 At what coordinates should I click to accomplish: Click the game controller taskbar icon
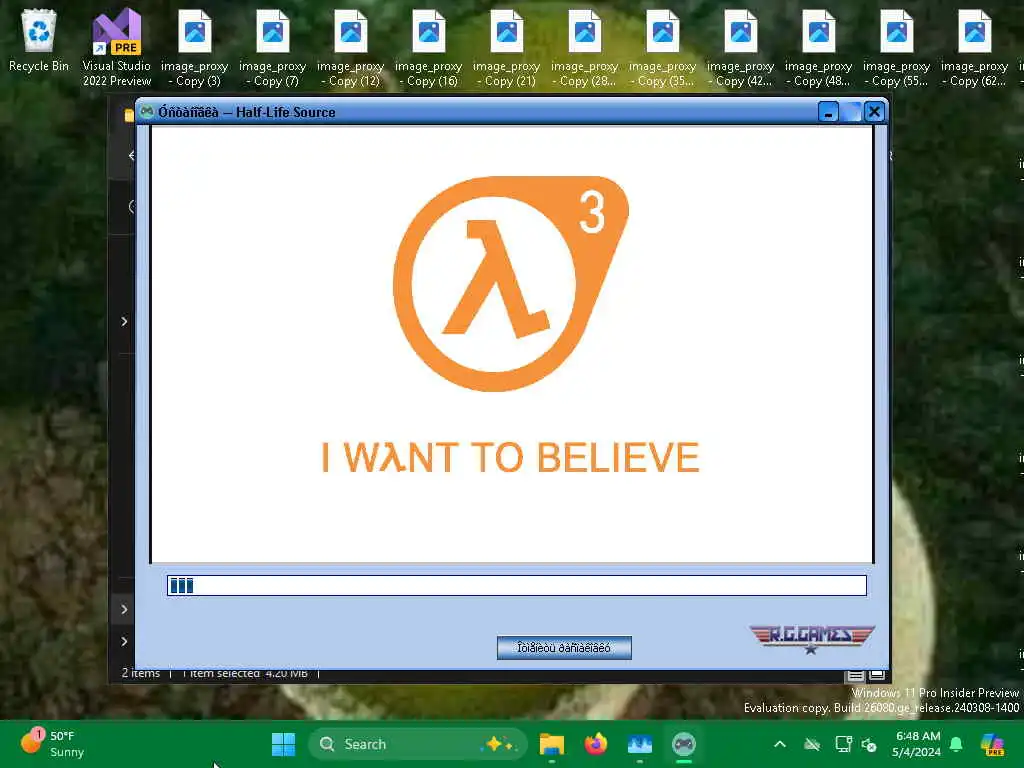point(684,744)
